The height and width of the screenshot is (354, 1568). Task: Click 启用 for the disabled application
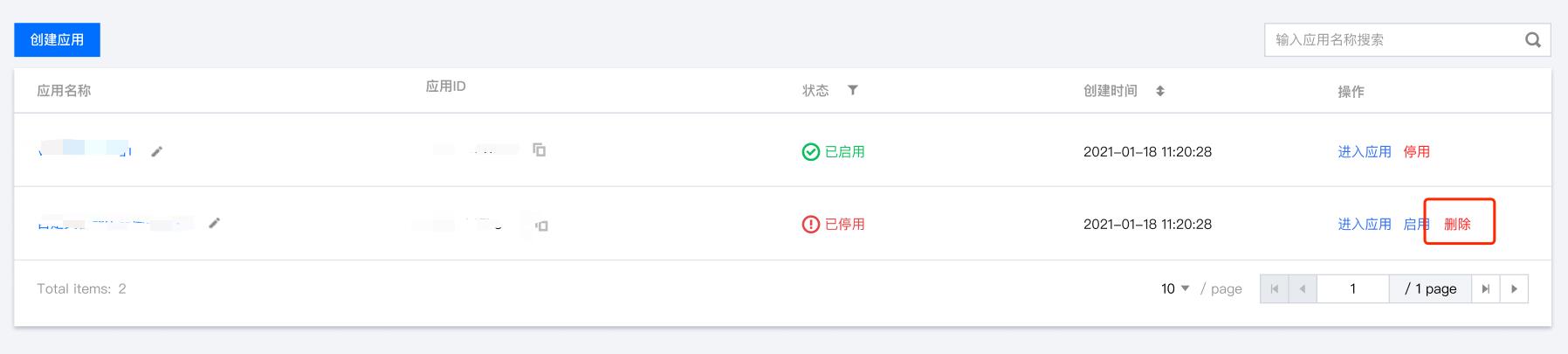click(1415, 225)
